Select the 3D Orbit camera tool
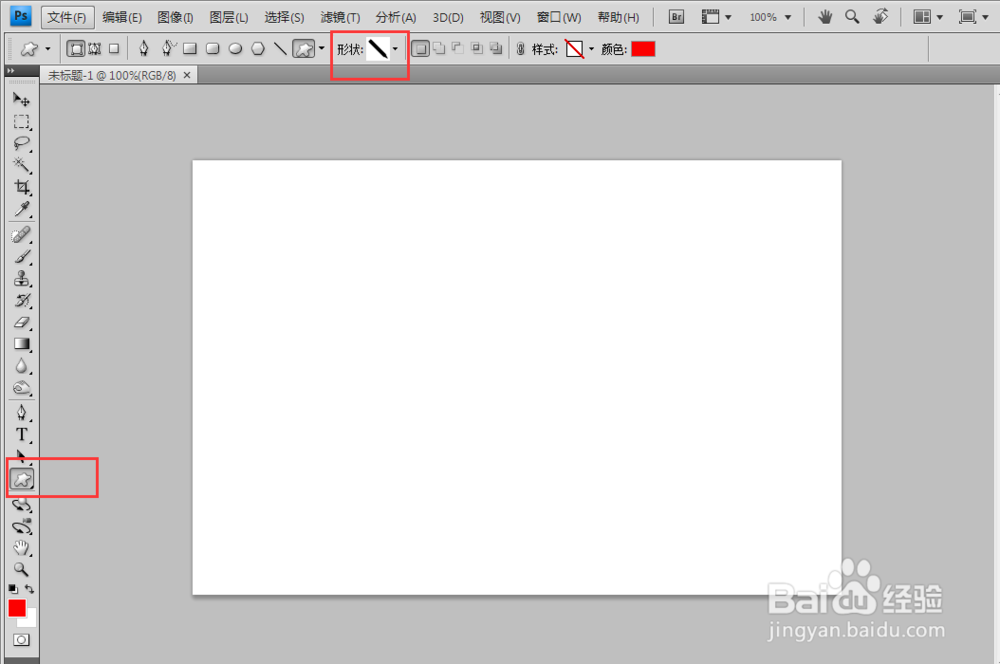The width and height of the screenshot is (1000, 664). click(x=21, y=527)
